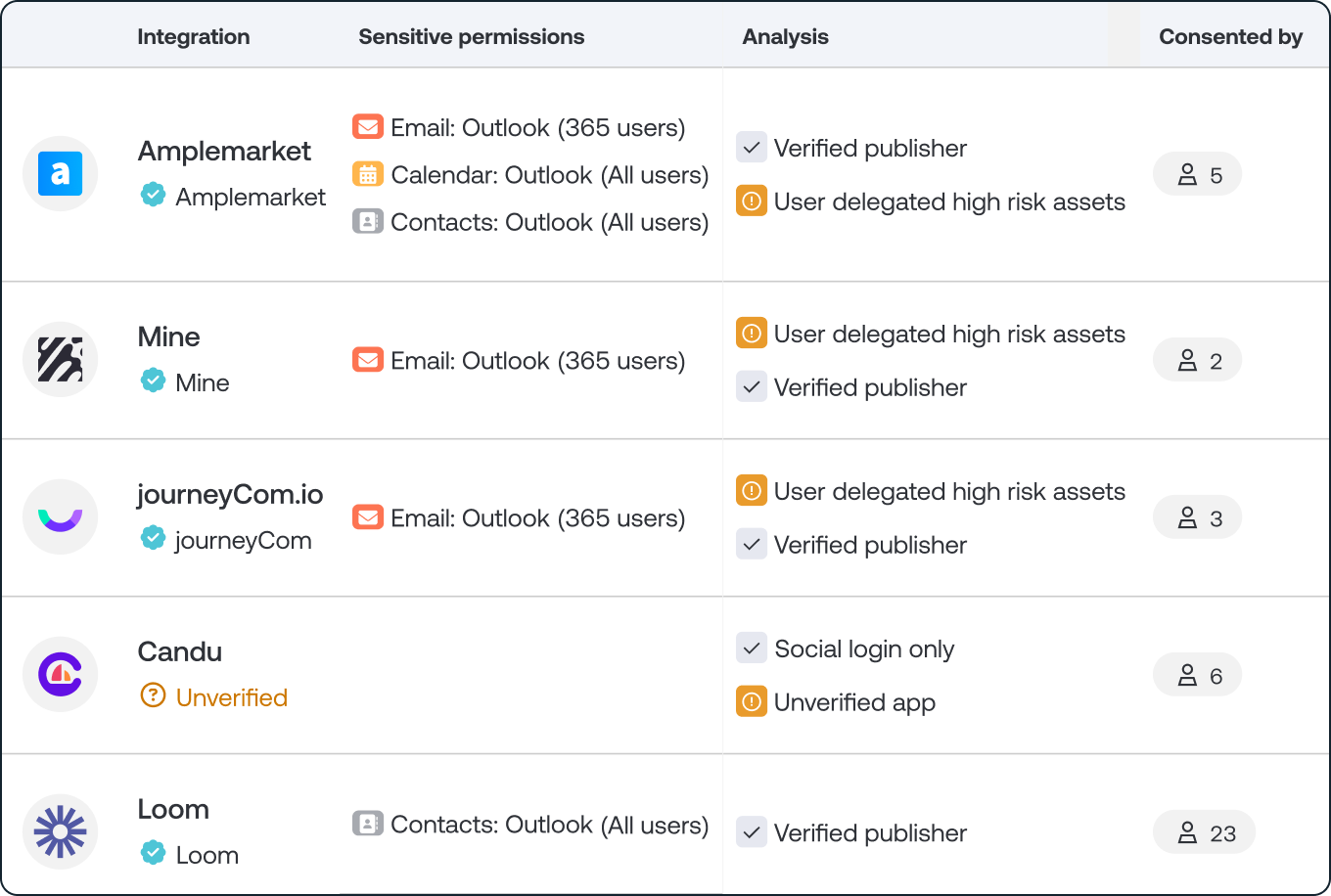Click the journeyCom publisher name
This screenshot has height=896, width=1331.
coord(244,541)
